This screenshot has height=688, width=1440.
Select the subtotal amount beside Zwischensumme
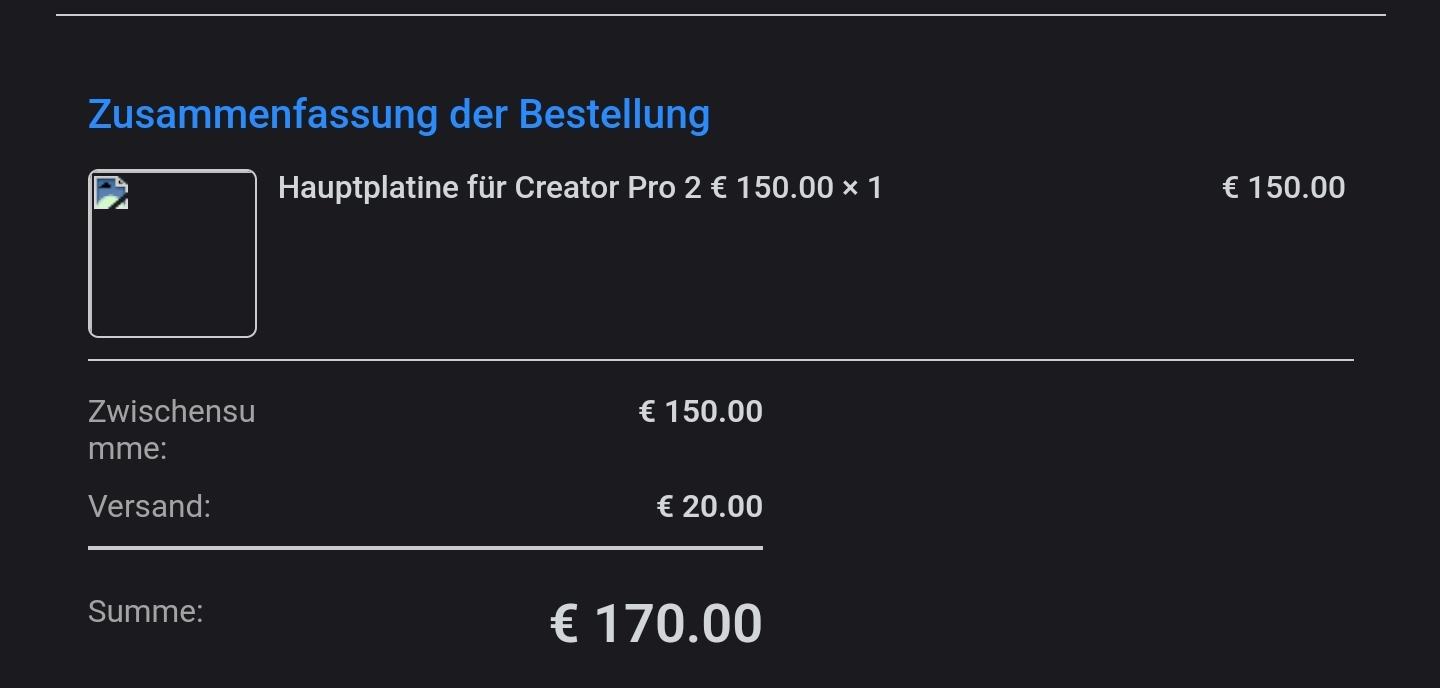(700, 412)
